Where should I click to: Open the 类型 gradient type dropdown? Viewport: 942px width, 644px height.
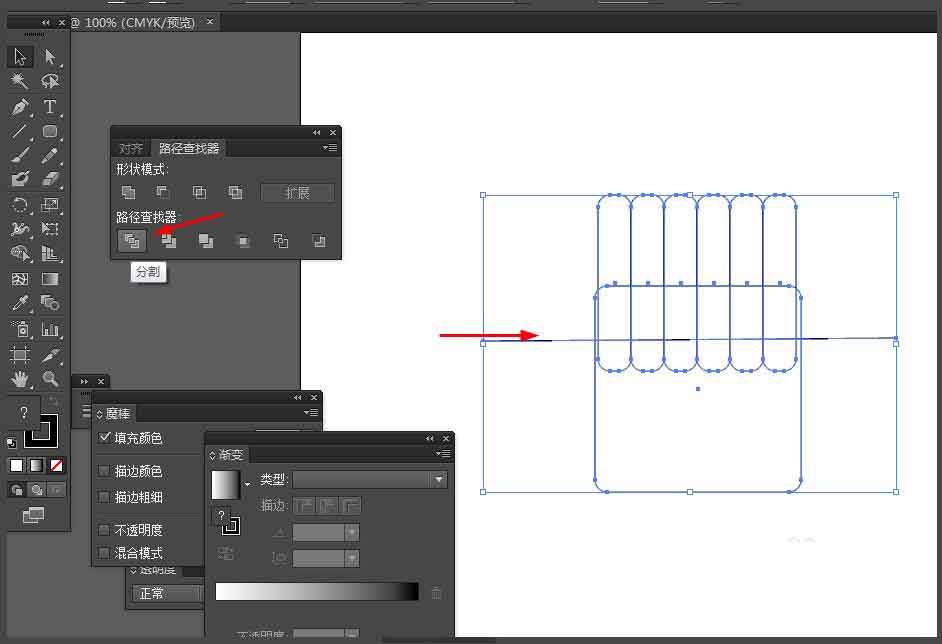(370, 479)
